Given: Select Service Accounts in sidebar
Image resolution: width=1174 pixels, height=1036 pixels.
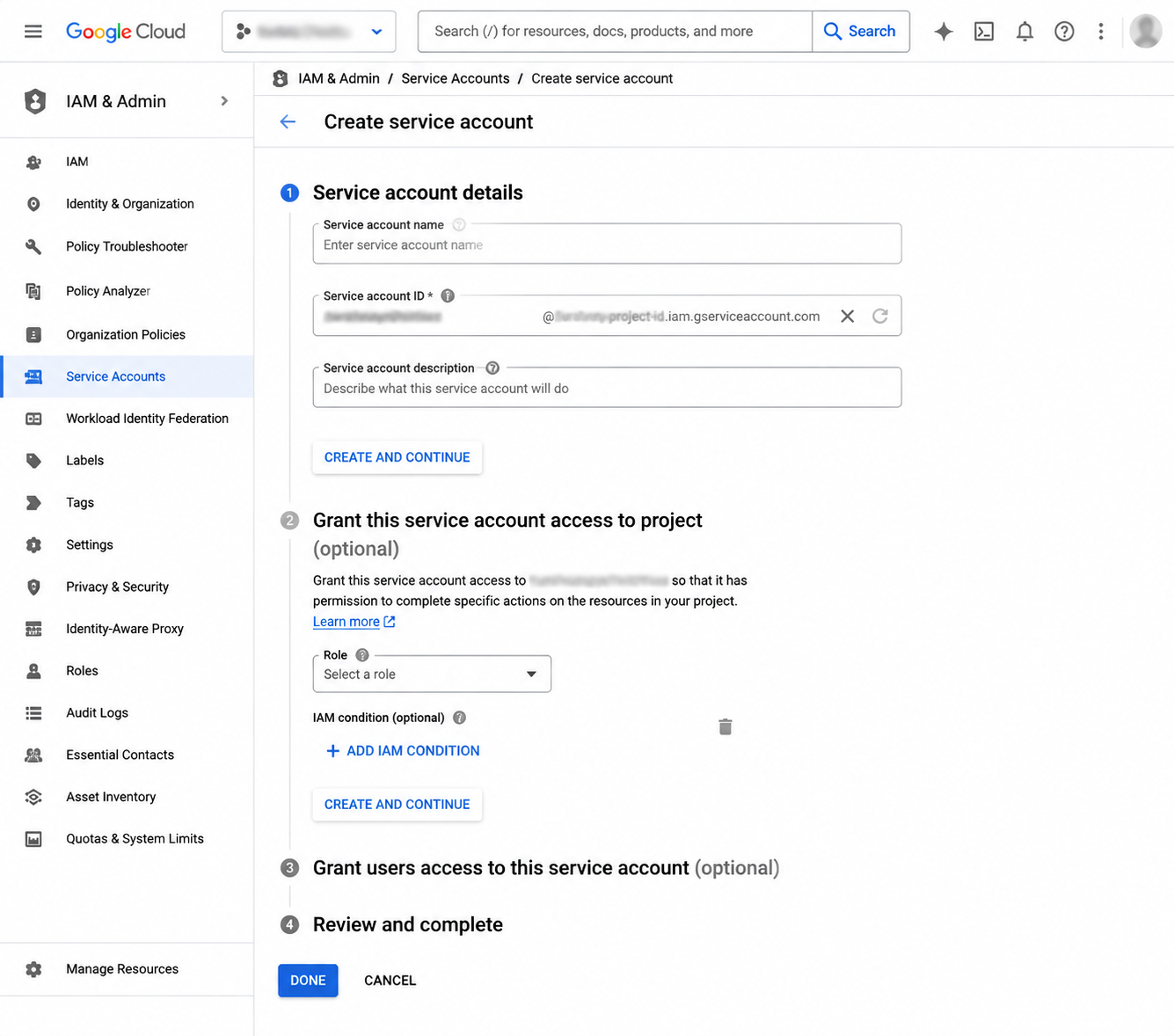Looking at the screenshot, I should (x=128, y=376).
